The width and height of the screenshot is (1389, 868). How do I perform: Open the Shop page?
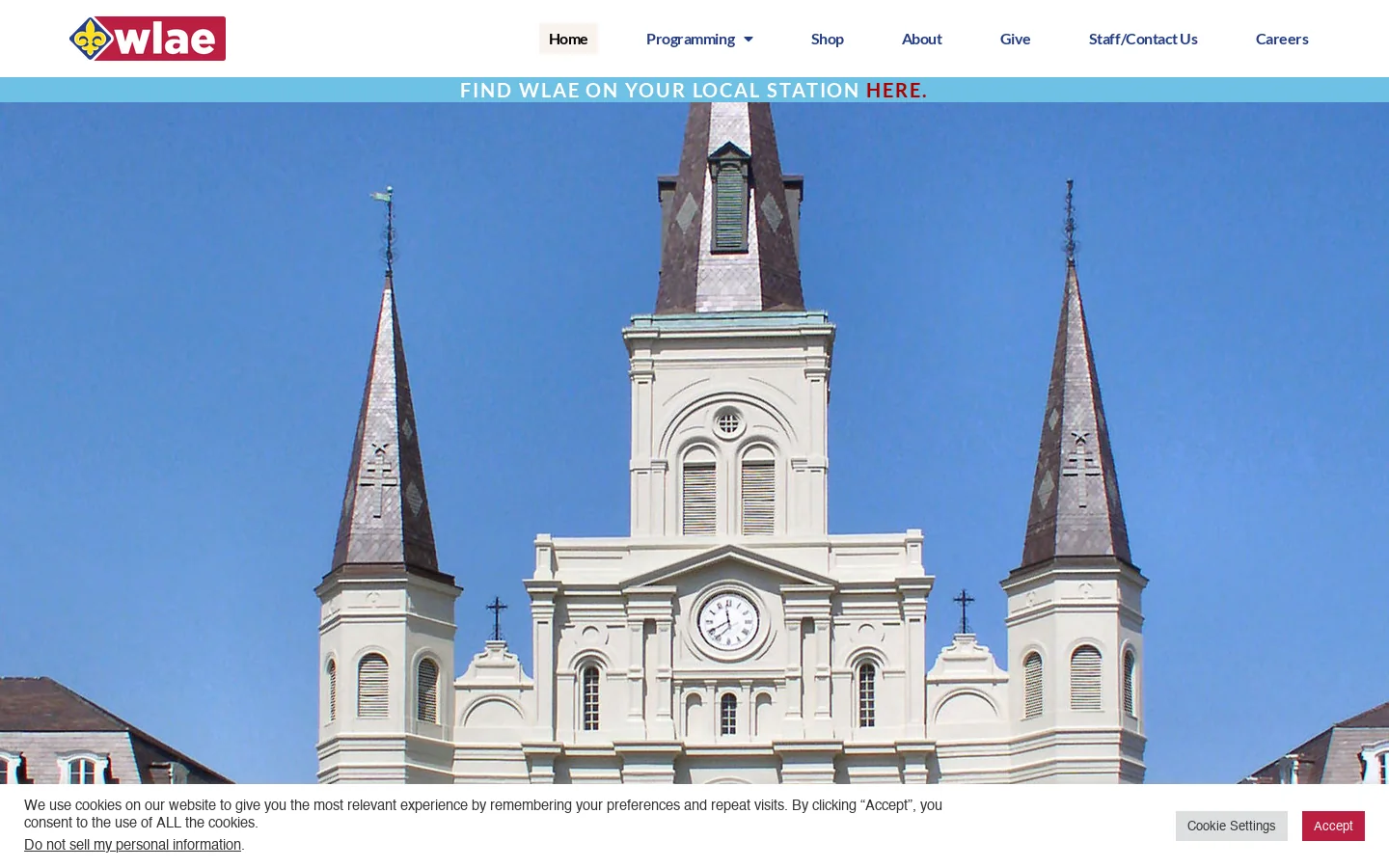point(828,39)
